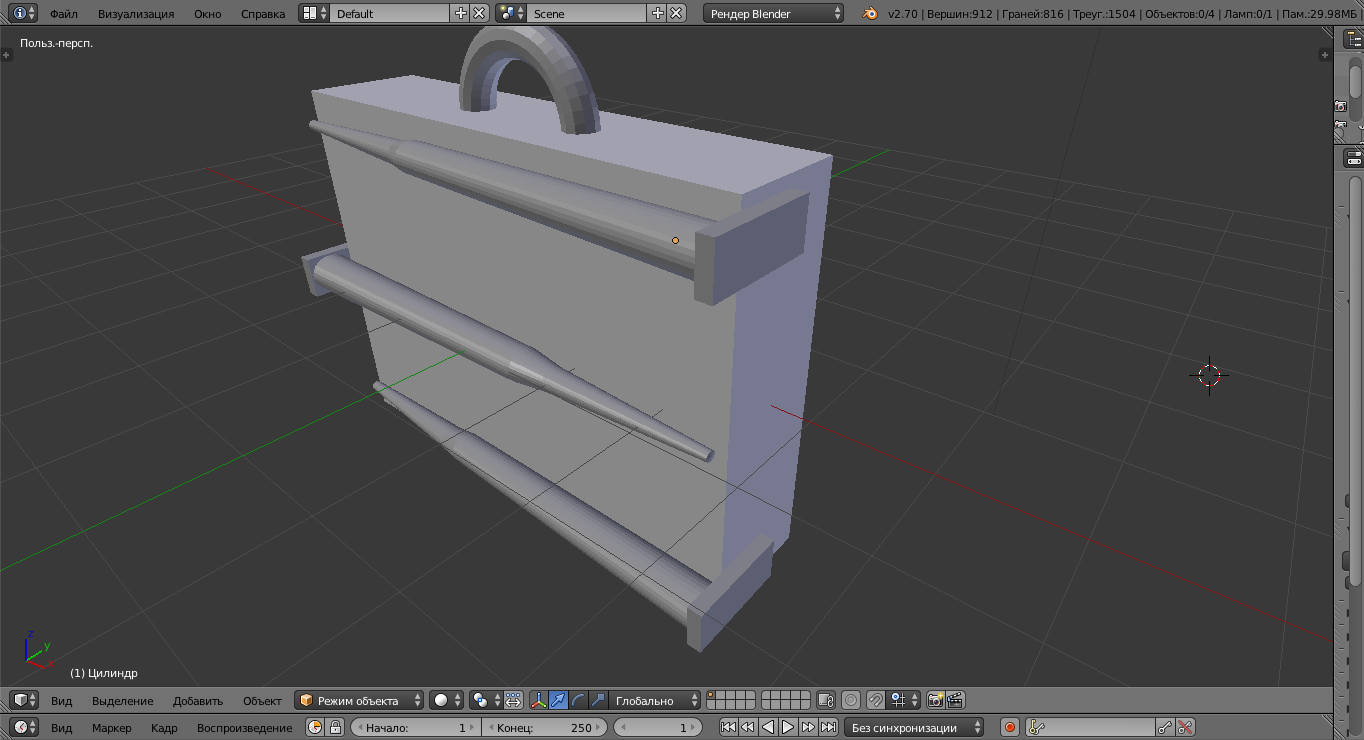
Task: Expand the Рендер Blender engine dropdown
Action: 774,13
